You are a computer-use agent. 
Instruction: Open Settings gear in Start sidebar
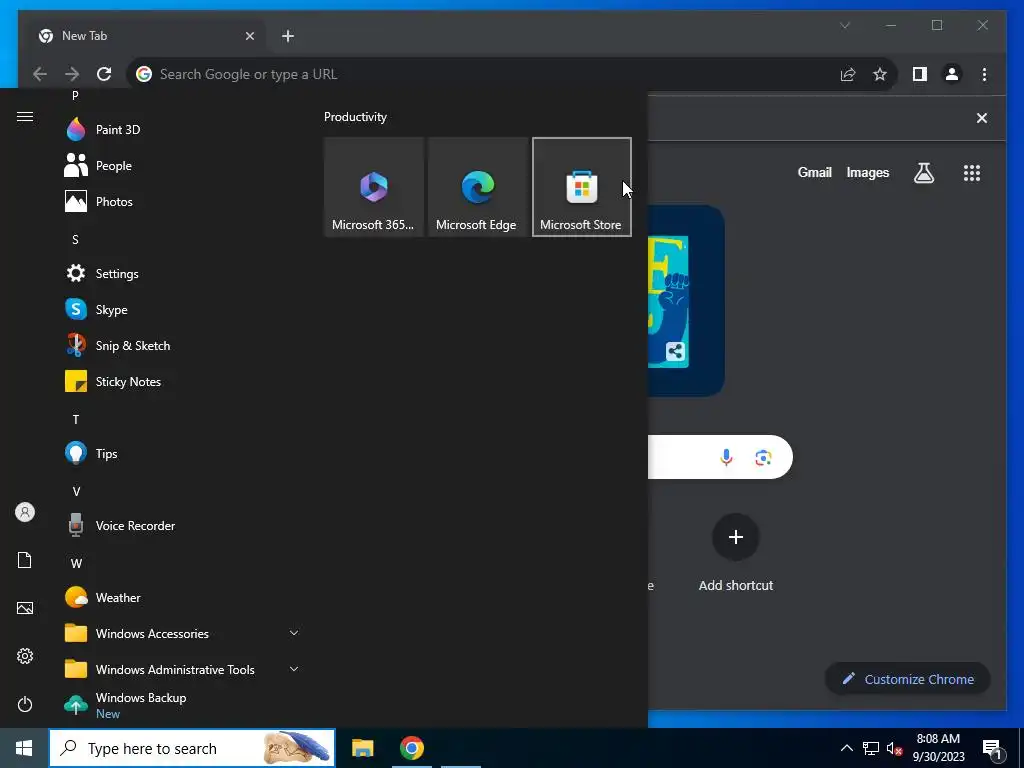[x=25, y=656]
